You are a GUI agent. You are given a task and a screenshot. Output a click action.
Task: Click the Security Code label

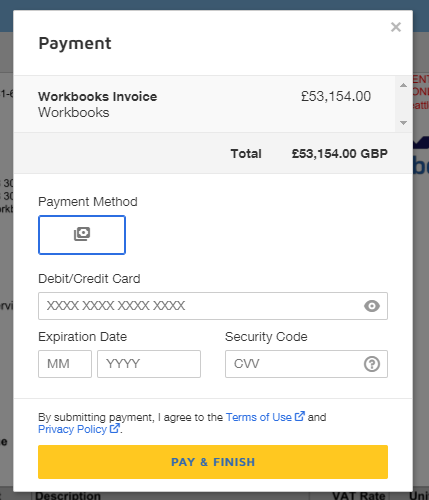click(266, 337)
